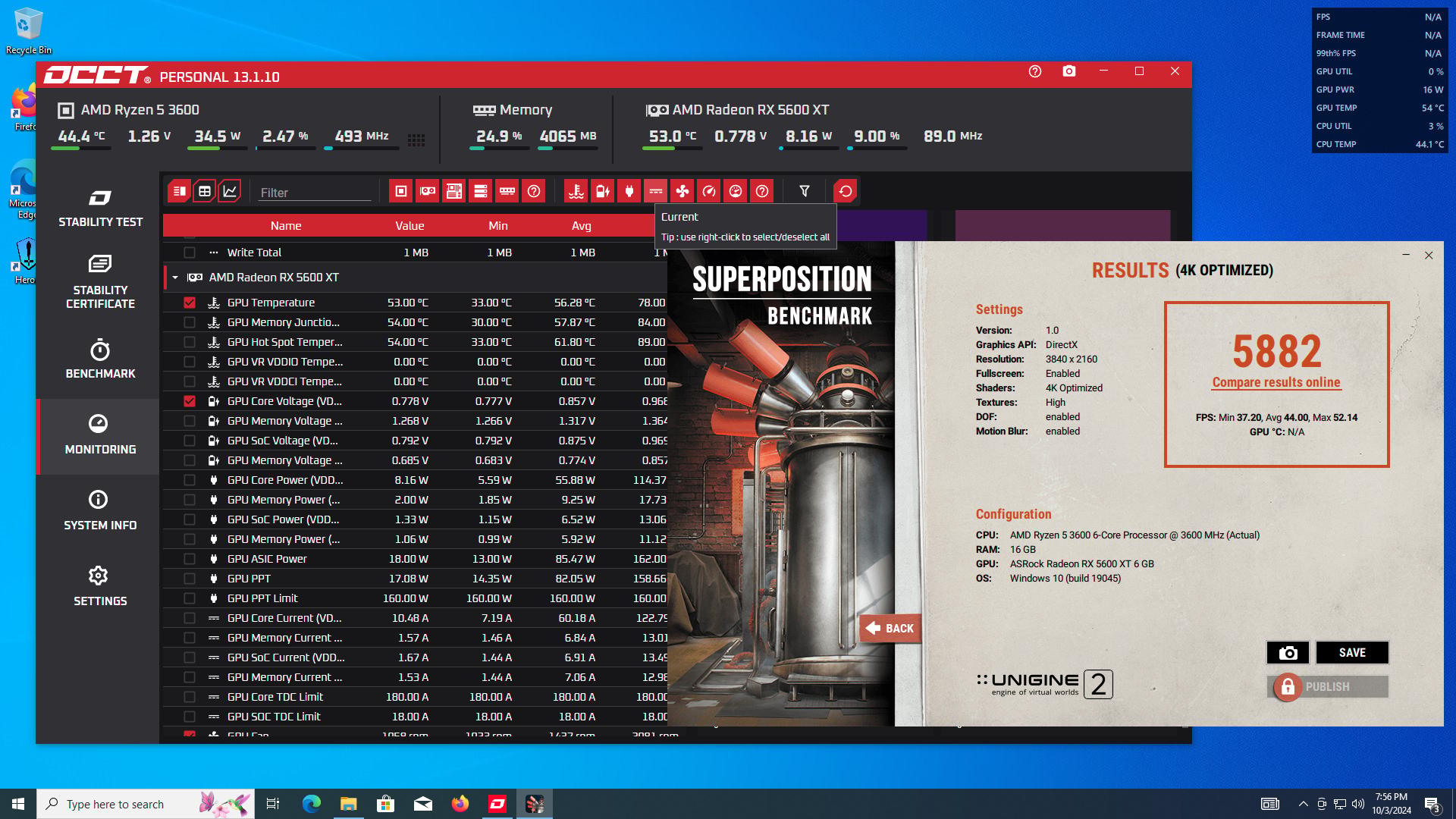1456x819 pixels.
Task: Check the GPU PPT Limit checkbox
Action: click(190, 598)
